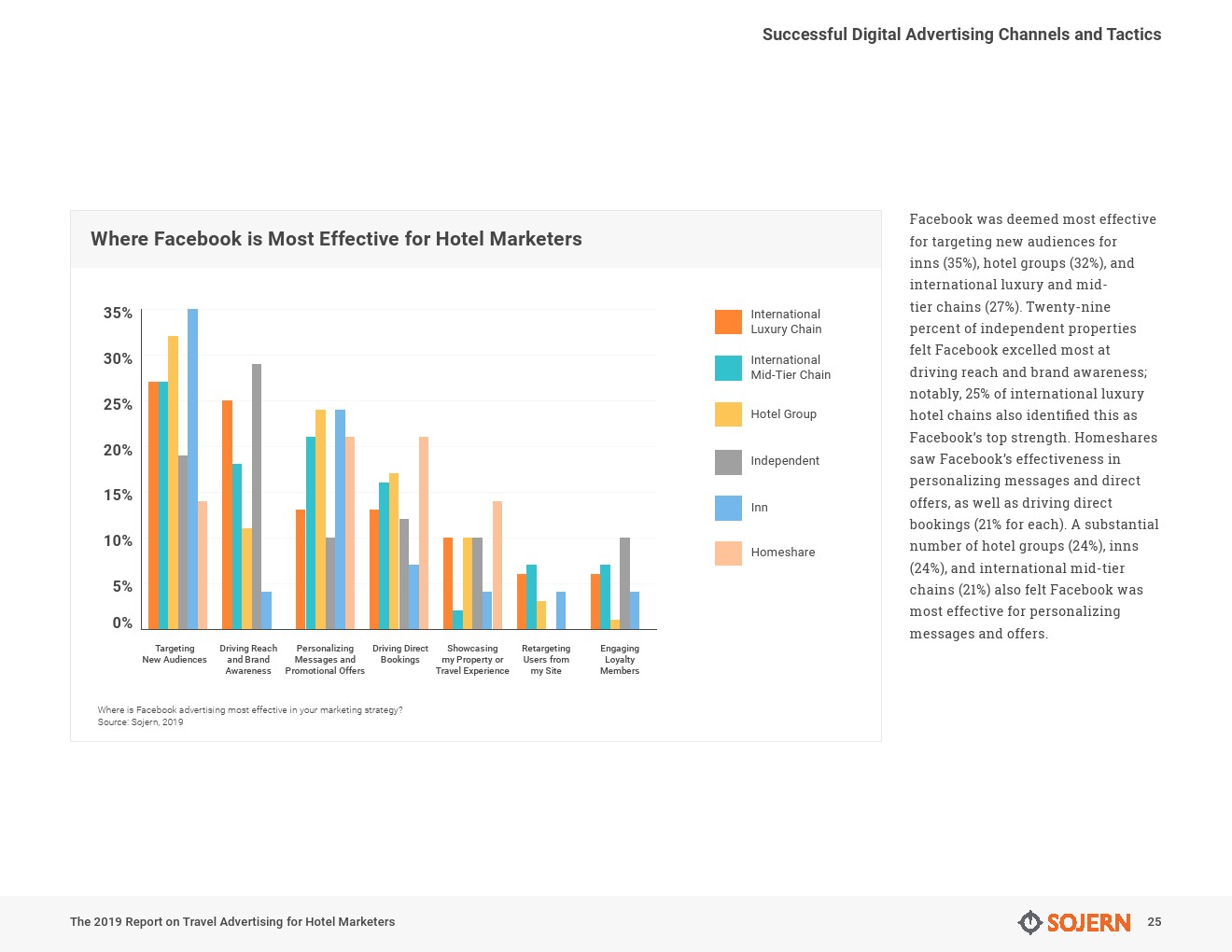Select the Engaging Loyalty Members axis label
1232x952 pixels.
click(620, 660)
